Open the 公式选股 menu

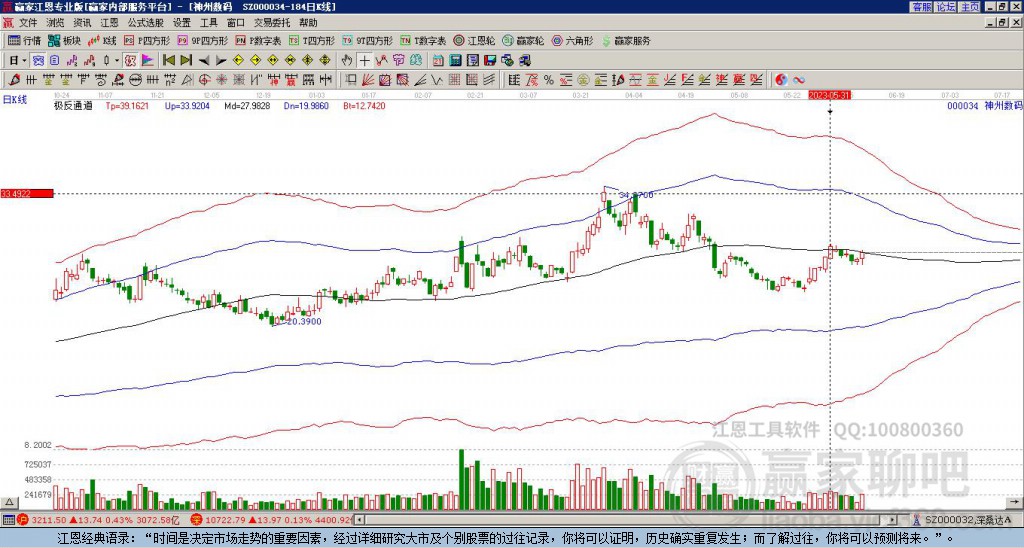click(x=146, y=23)
